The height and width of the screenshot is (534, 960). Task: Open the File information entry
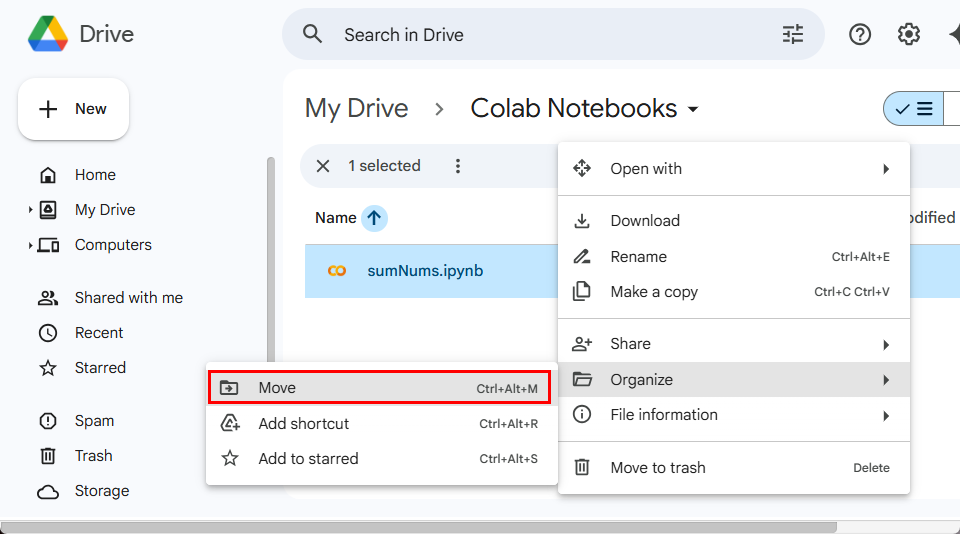point(734,415)
